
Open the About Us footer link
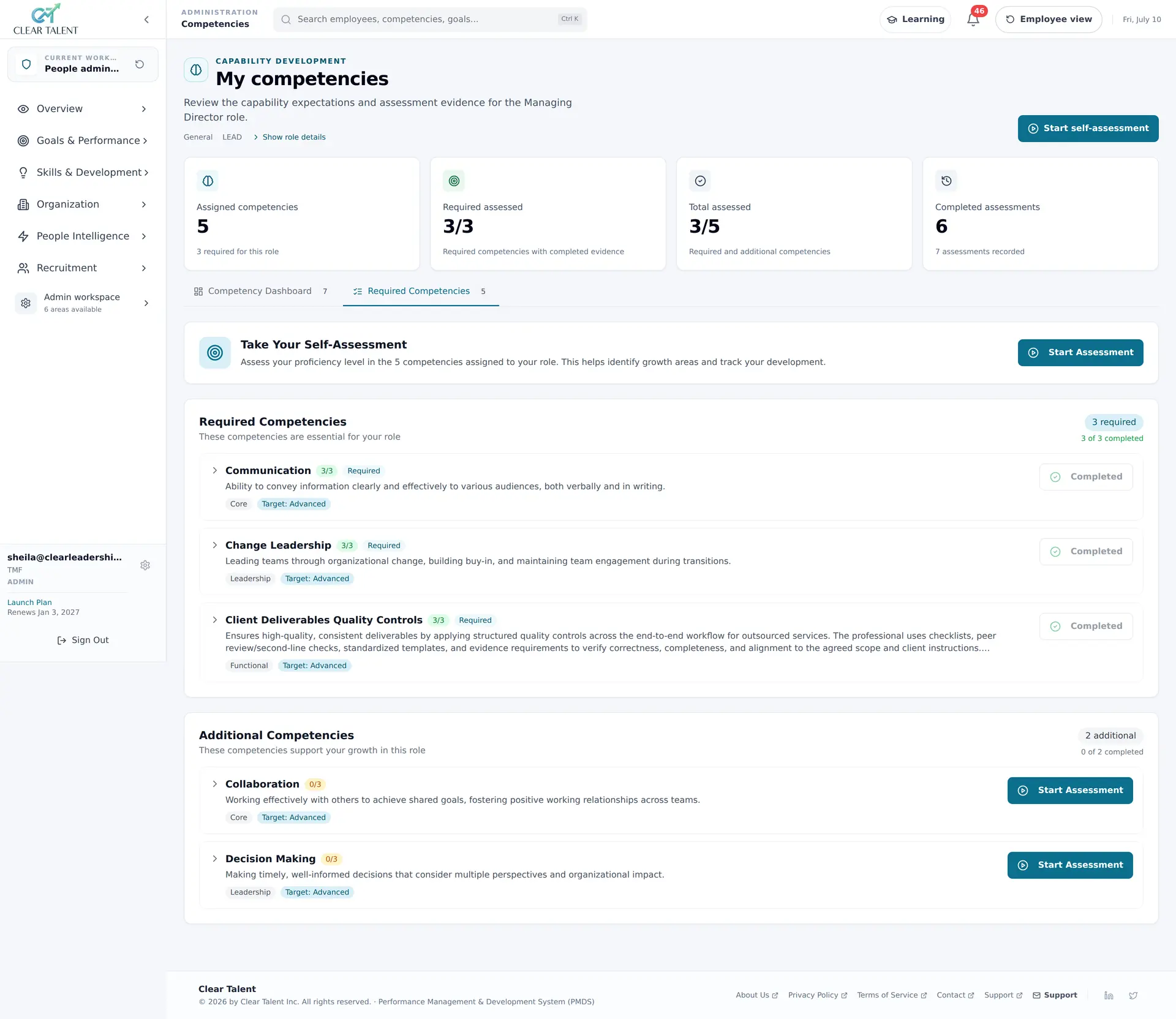(756, 995)
